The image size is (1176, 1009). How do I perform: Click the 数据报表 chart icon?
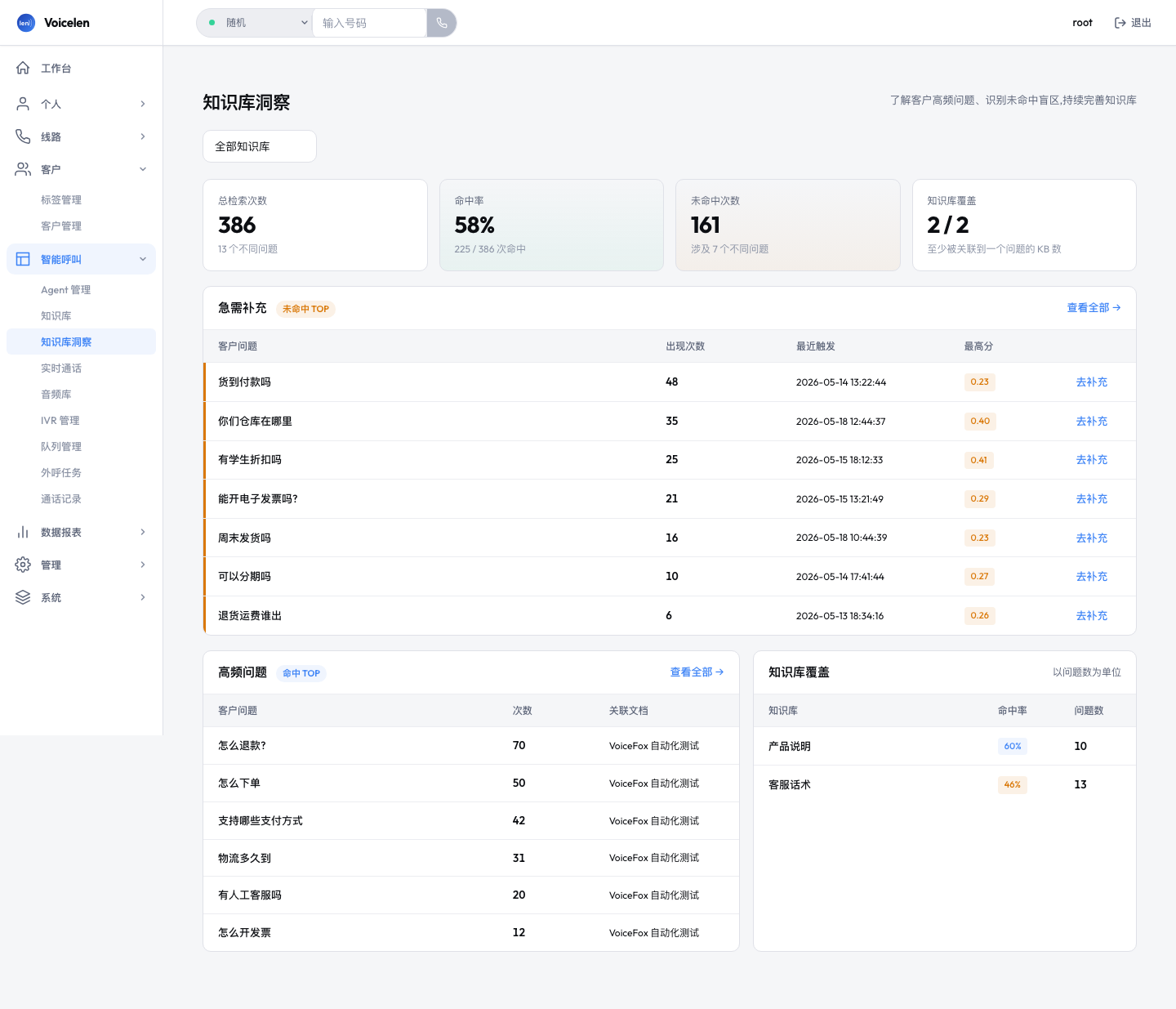[23, 532]
